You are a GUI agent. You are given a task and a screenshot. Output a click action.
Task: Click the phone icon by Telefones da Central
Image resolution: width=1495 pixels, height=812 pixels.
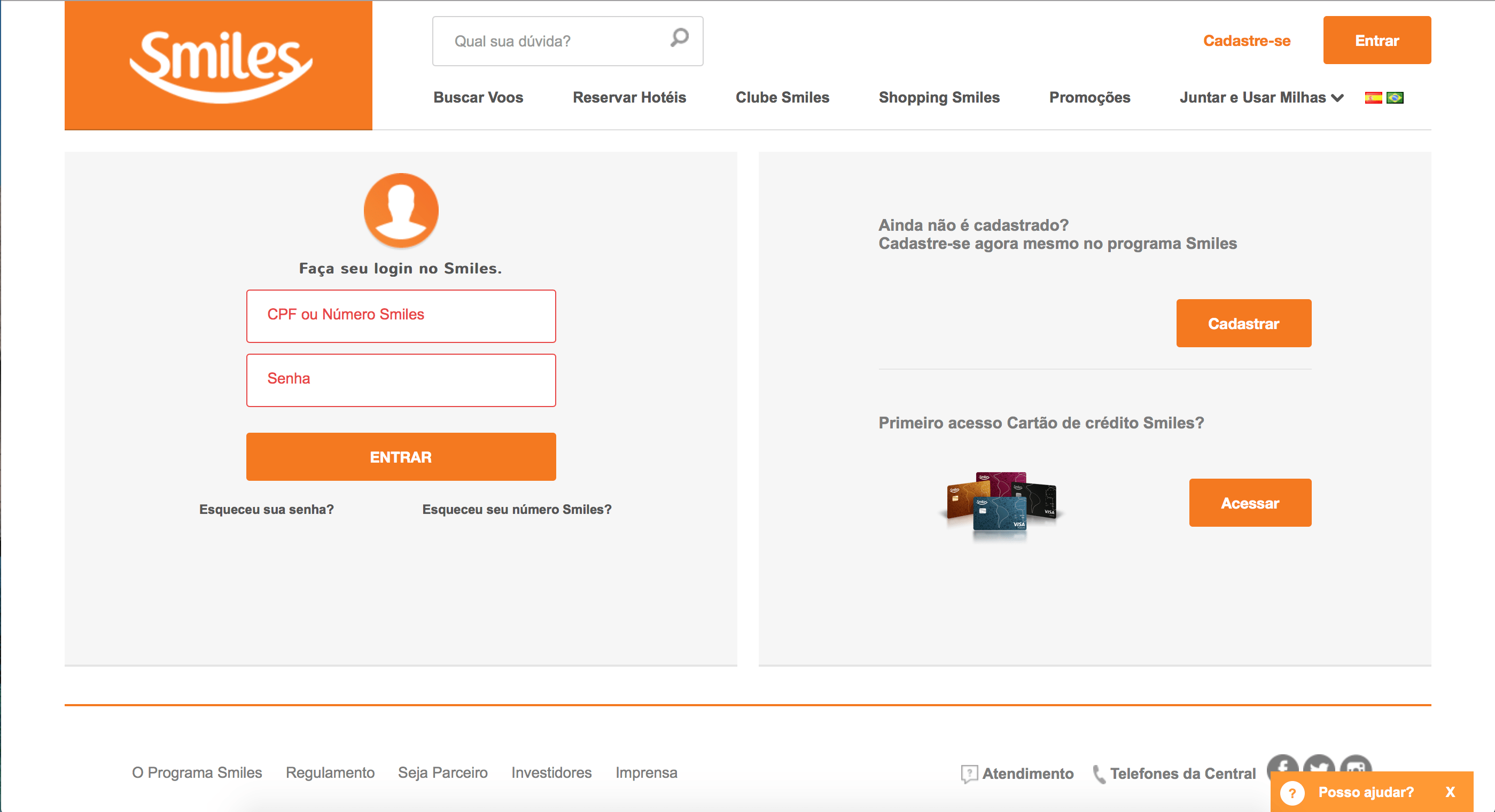[x=1099, y=774]
